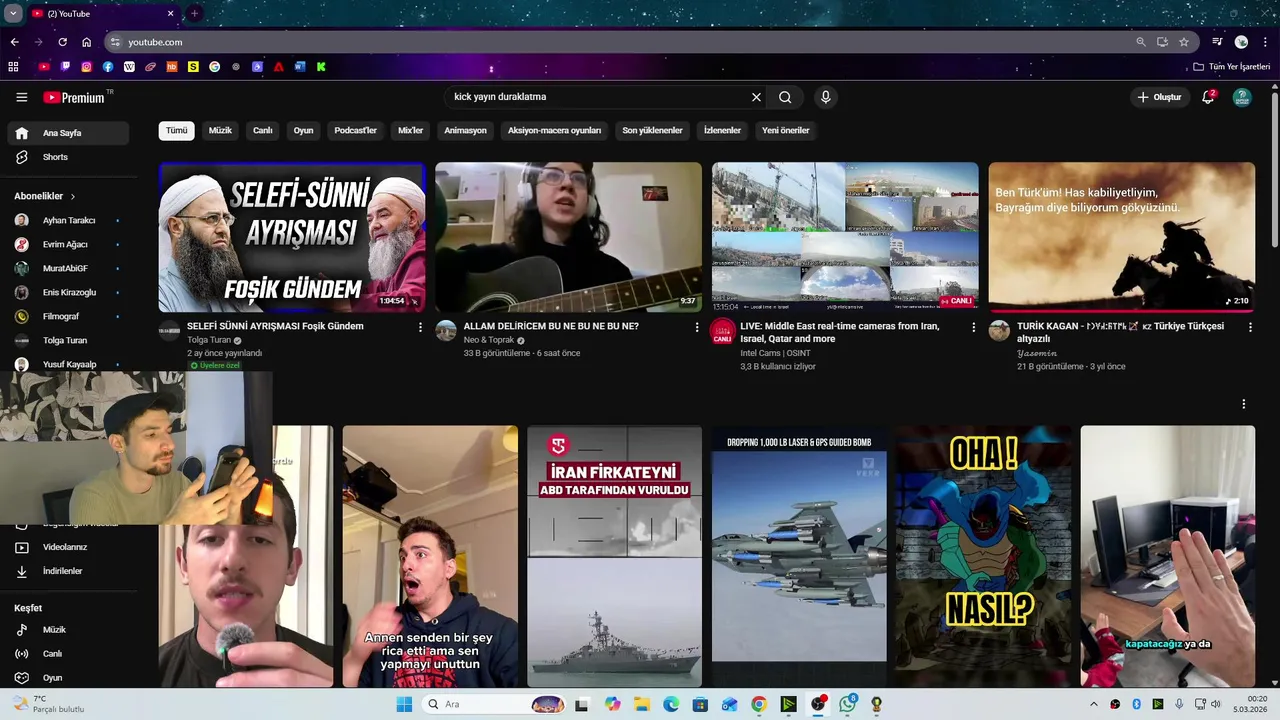
Task: Open İndirilenler in sidebar
Action: click(x=68, y=571)
